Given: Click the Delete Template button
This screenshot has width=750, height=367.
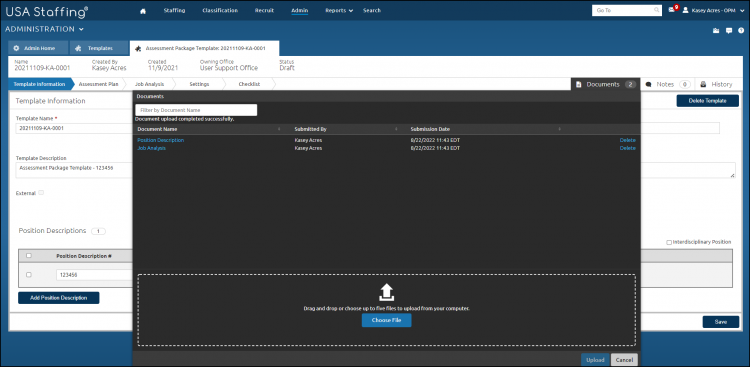Looking at the screenshot, I should 707,101.
